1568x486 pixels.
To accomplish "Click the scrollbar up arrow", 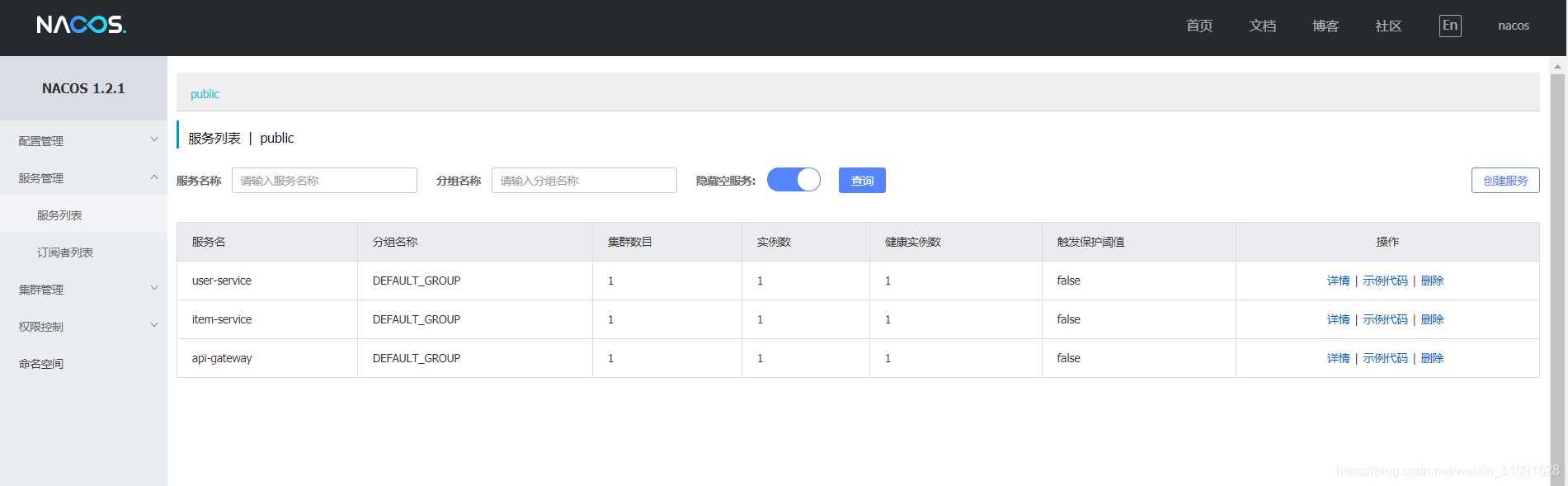I will 1557,66.
